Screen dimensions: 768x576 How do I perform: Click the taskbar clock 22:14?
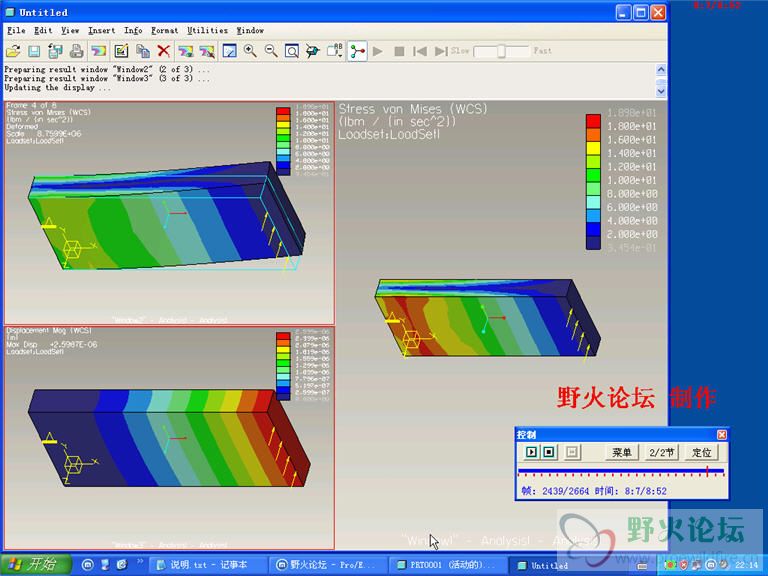click(x=746, y=565)
